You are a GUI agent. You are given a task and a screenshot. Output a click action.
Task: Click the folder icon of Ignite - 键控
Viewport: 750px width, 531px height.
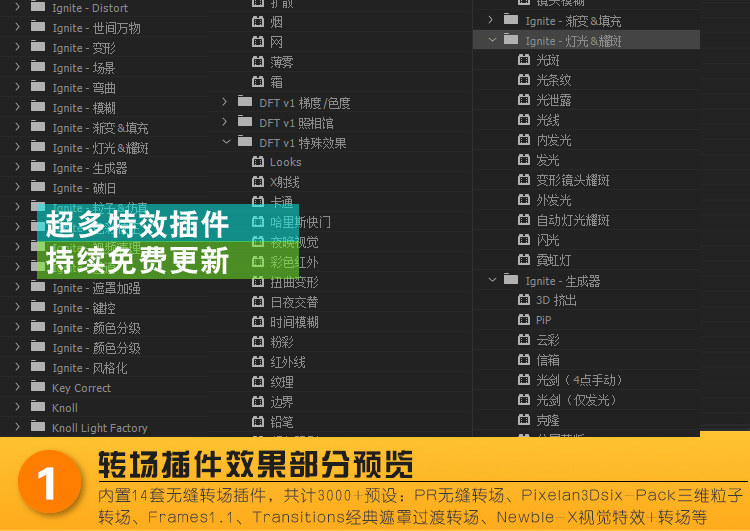[38, 307]
